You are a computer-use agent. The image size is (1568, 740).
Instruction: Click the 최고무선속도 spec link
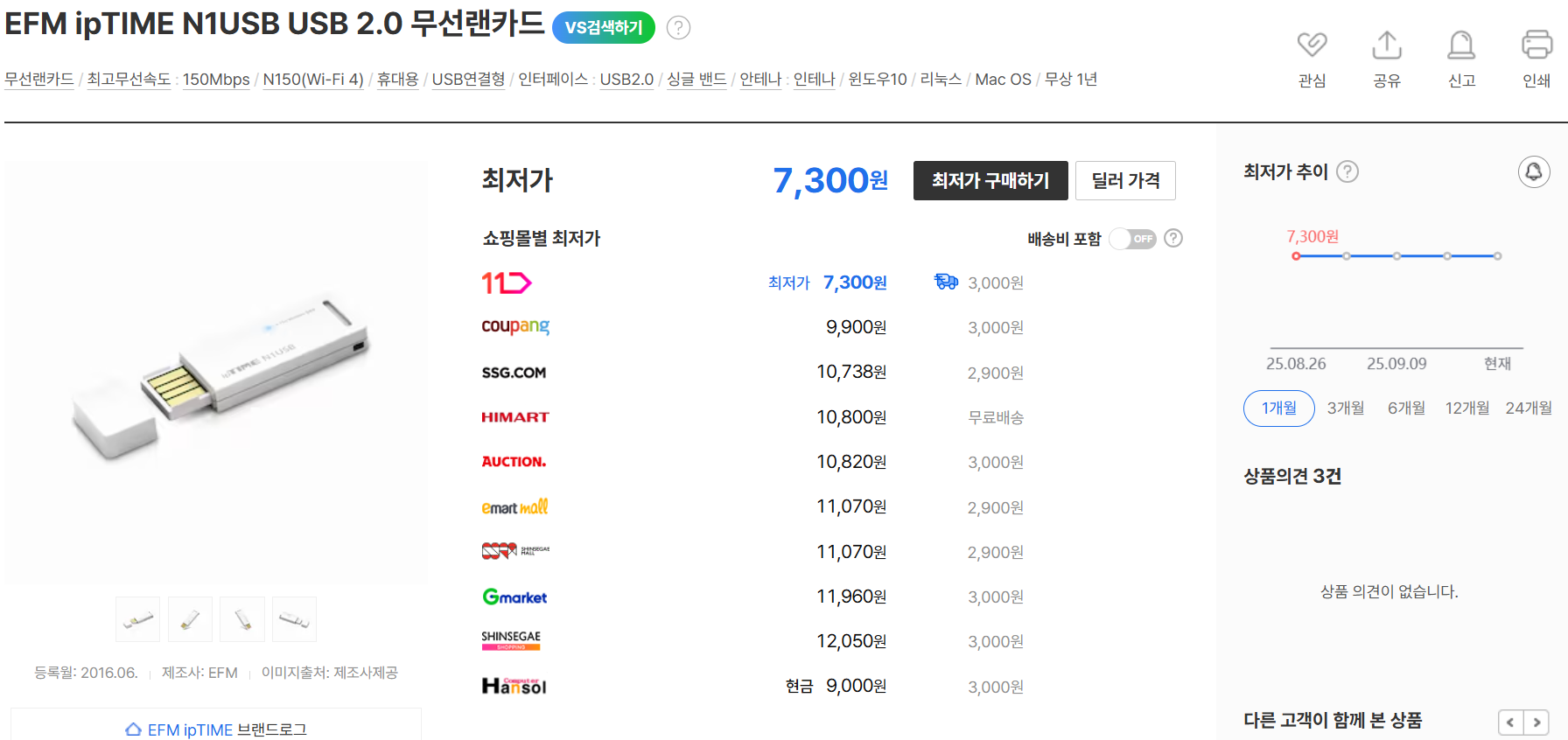[129, 80]
